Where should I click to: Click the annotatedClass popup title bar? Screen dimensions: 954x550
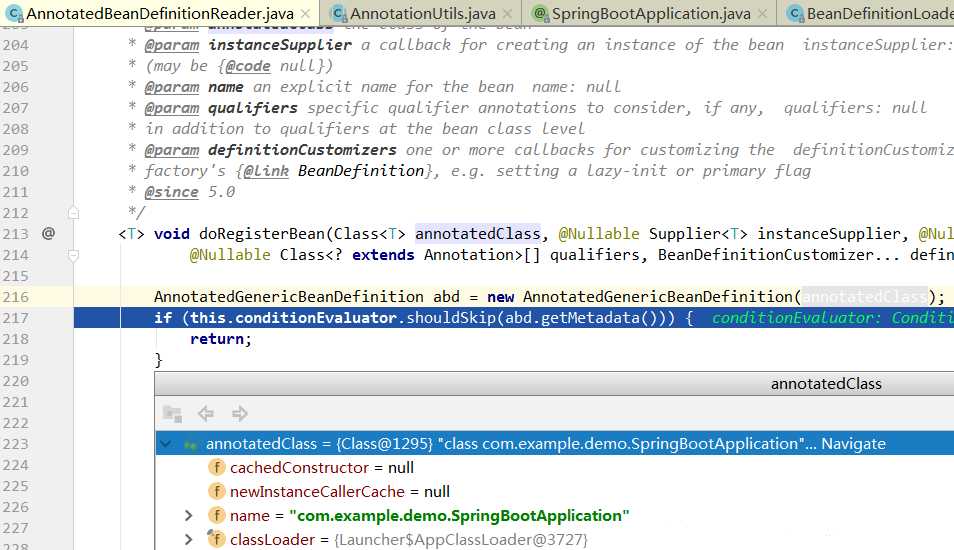click(x=555, y=384)
